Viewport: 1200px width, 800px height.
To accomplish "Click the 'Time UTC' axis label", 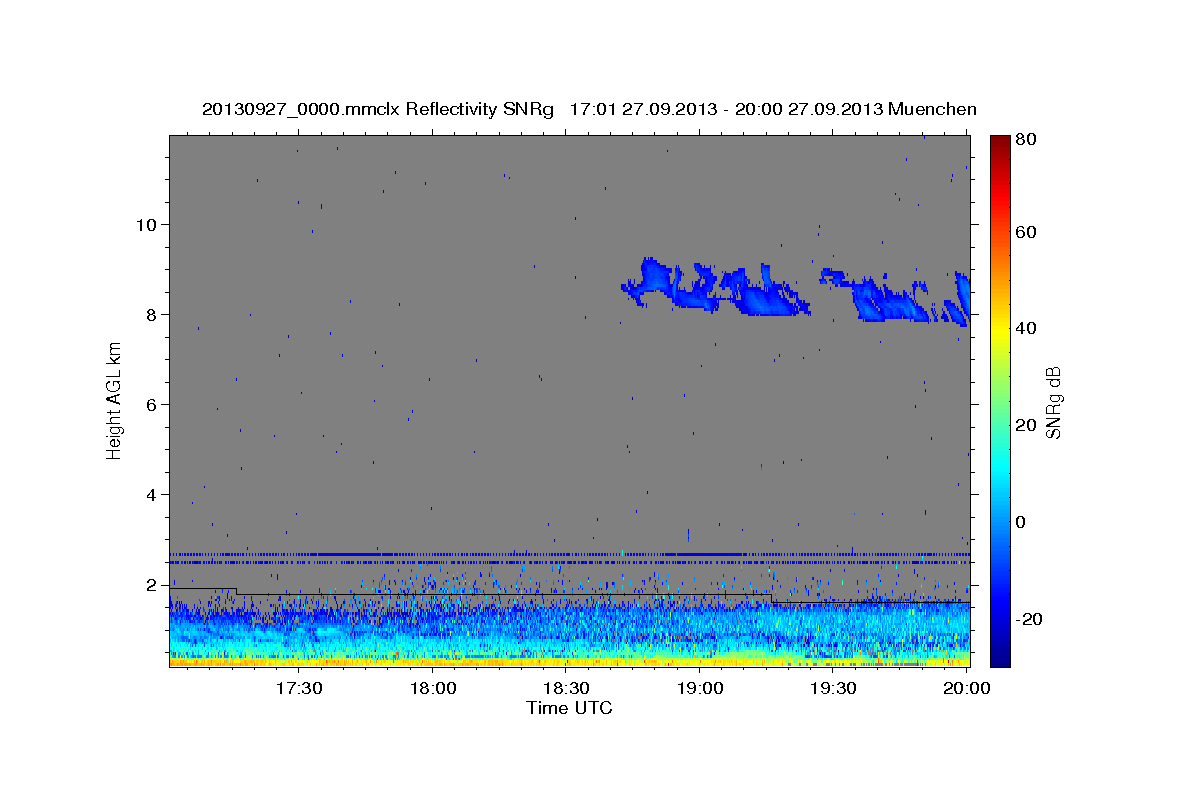I will point(569,708).
